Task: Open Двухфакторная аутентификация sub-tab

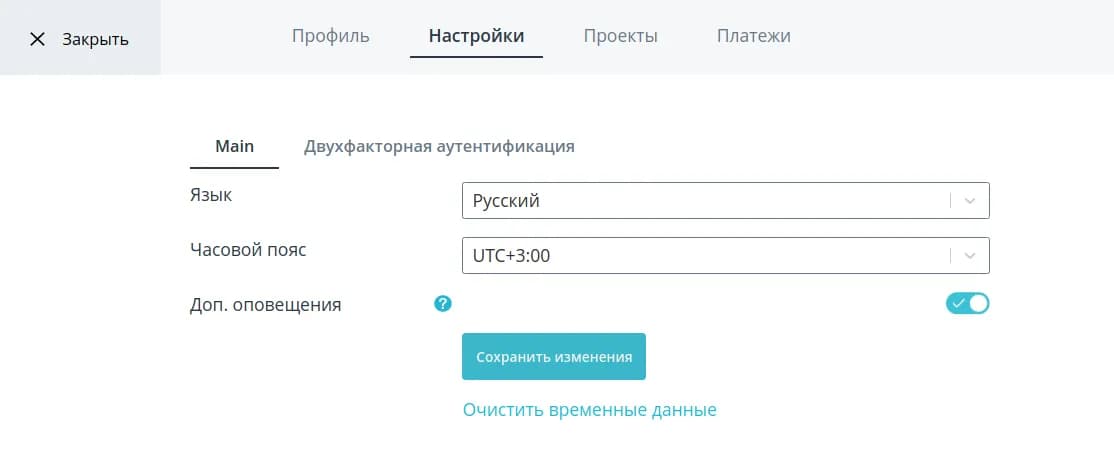Action: 439,146
